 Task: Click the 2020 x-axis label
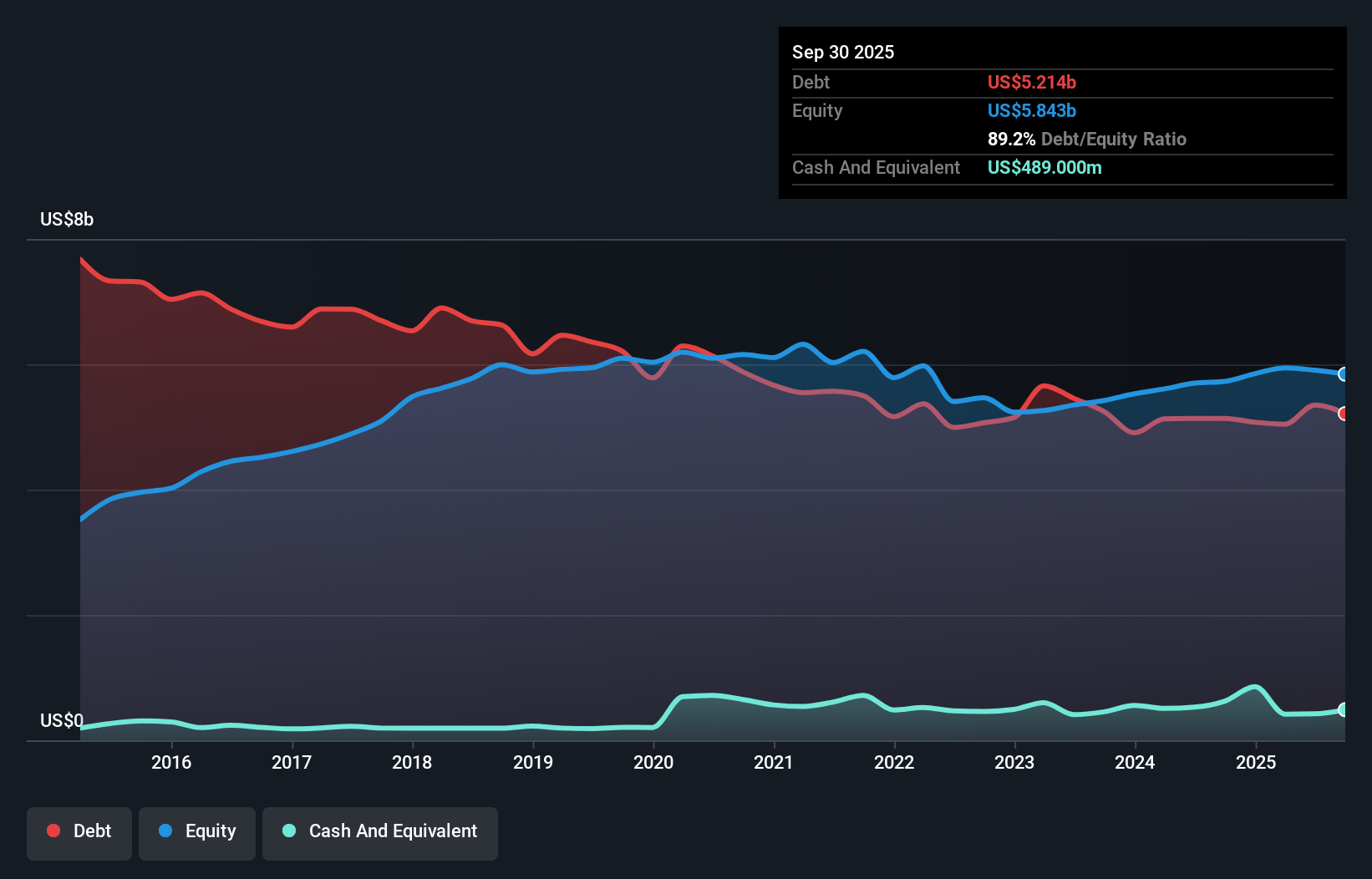coord(653,762)
